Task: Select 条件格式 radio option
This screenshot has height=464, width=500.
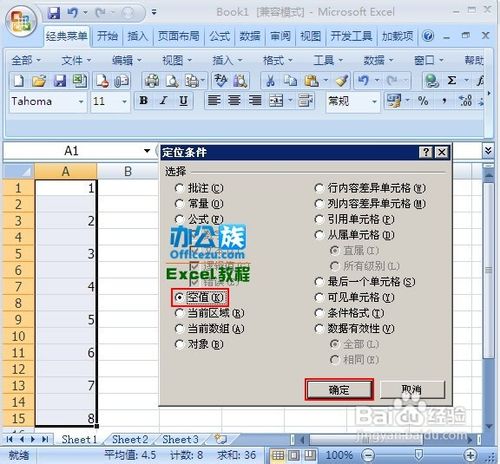Action: click(349, 313)
